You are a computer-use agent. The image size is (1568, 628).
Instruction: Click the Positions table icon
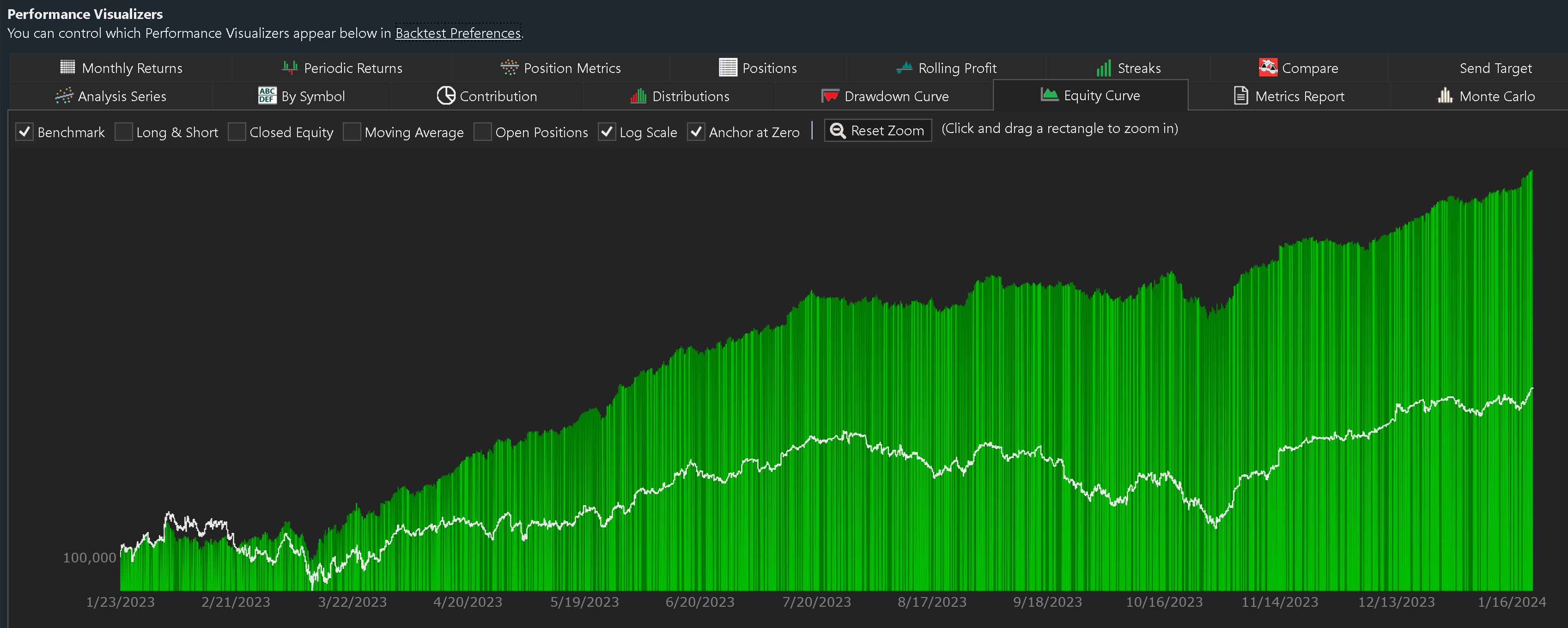pyautogui.click(x=727, y=67)
